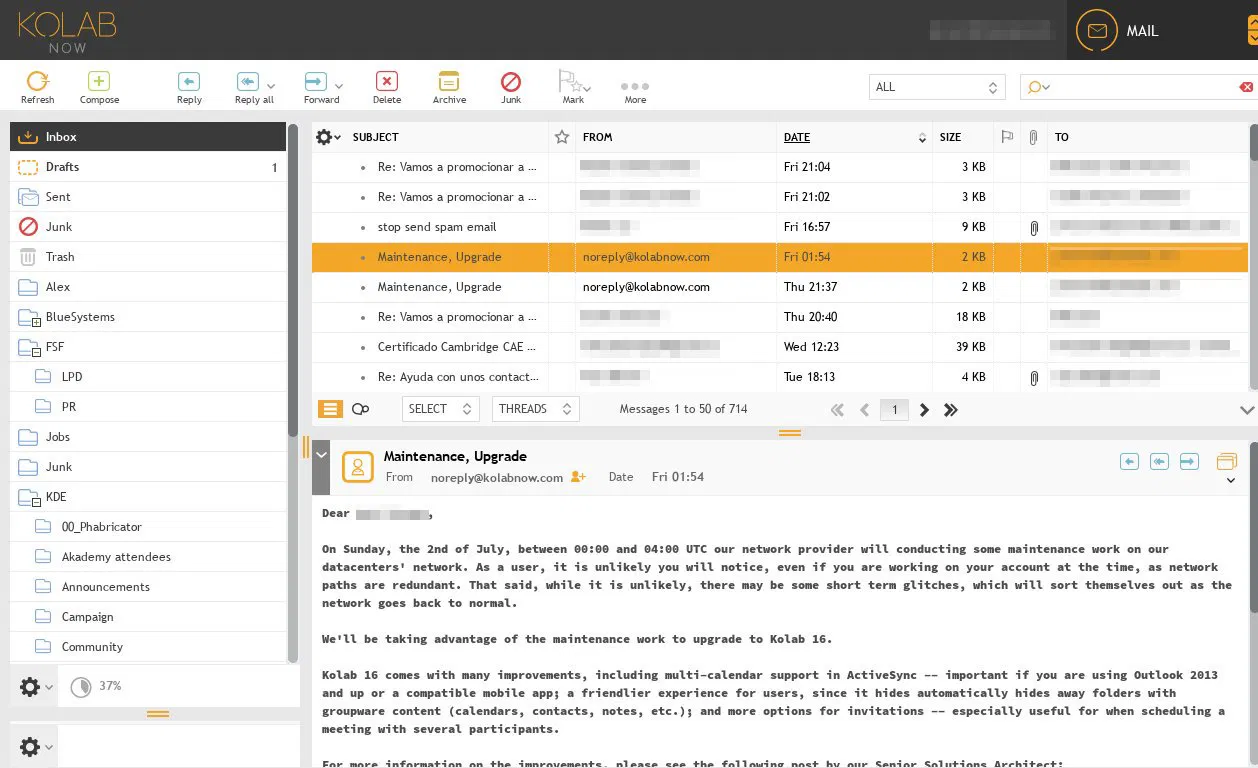Forward the selected message

[x=315, y=87]
